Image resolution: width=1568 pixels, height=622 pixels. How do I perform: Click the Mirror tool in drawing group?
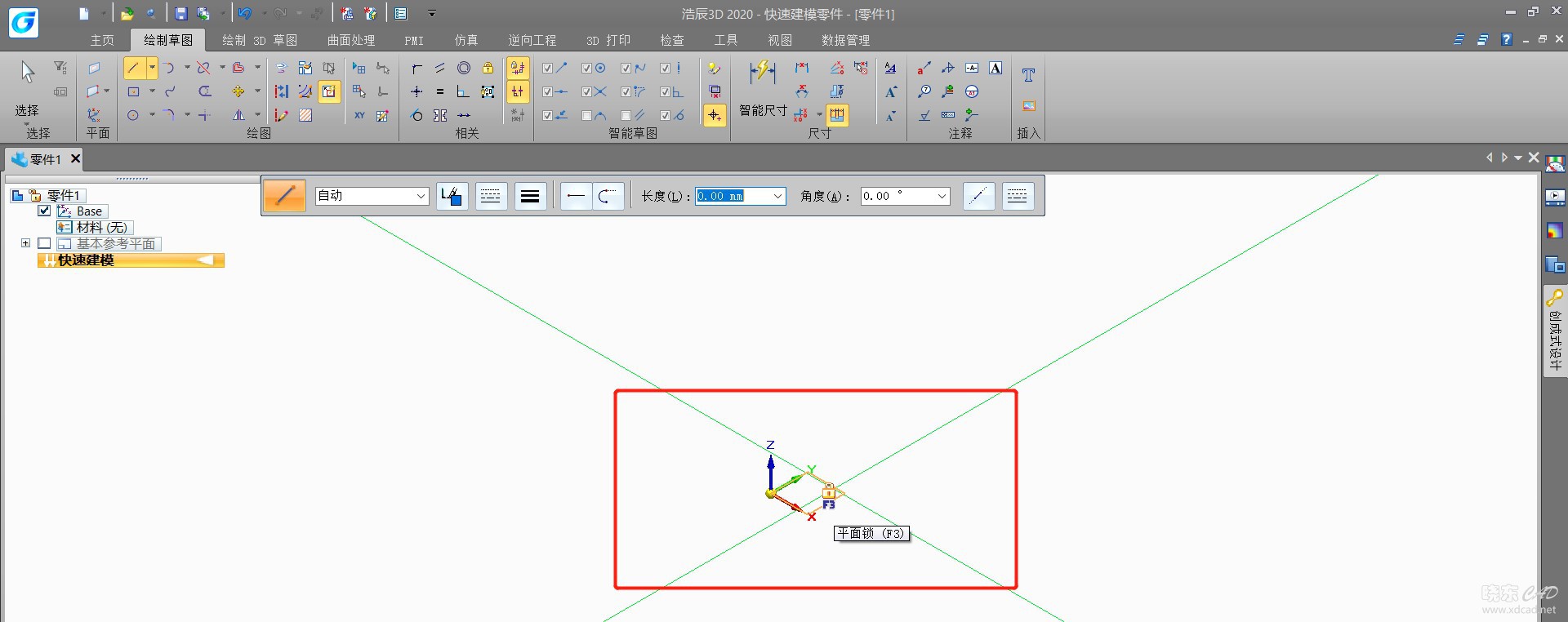[x=238, y=115]
